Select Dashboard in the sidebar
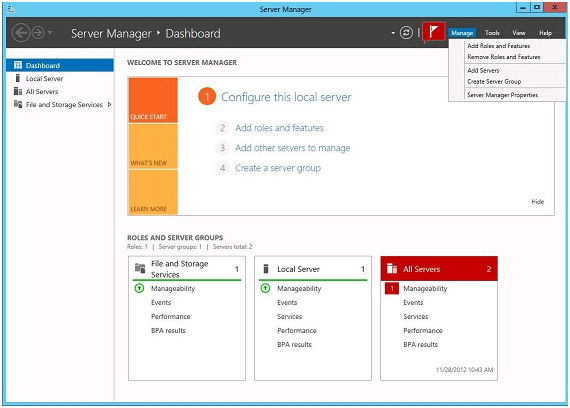This screenshot has height=408, width=570. pos(60,65)
